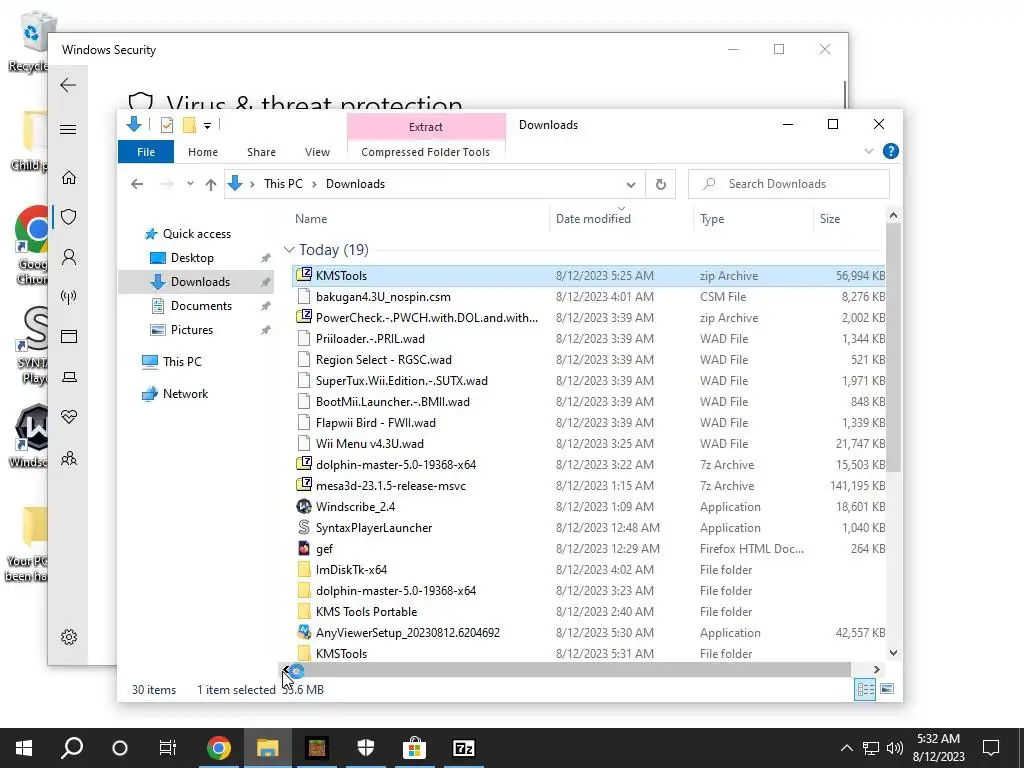Click the Refresh button beside address bar
The width and height of the screenshot is (1024, 768).
[660, 184]
